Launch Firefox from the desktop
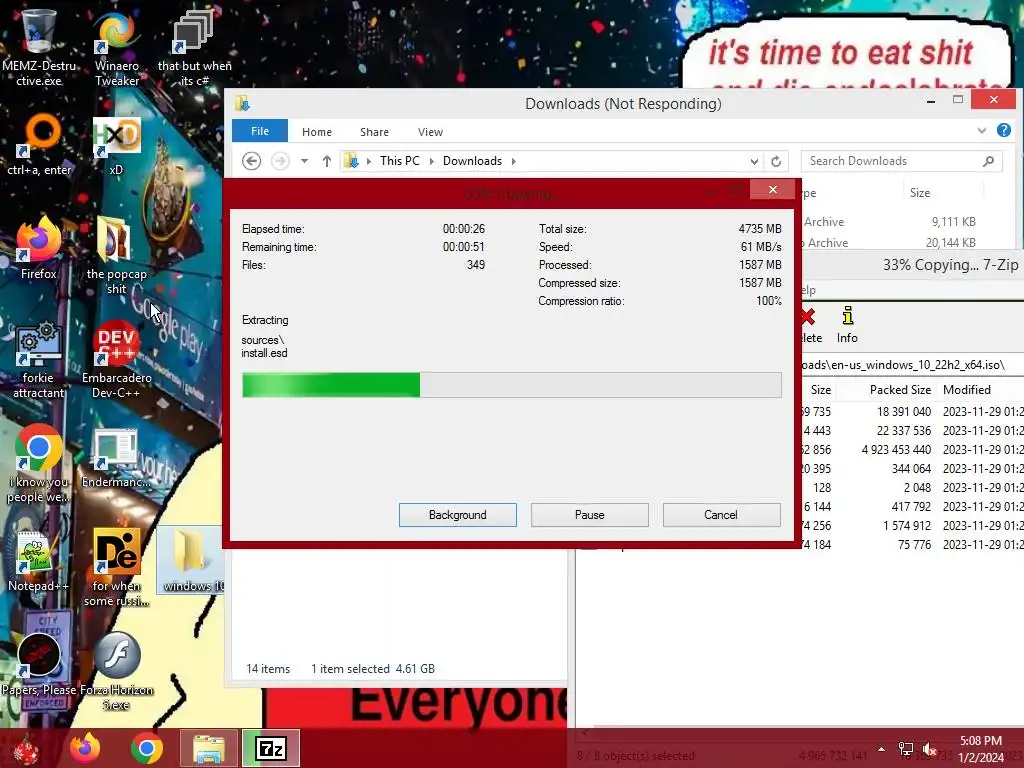This screenshot has width=1024, height=768. tap(39, 248)
